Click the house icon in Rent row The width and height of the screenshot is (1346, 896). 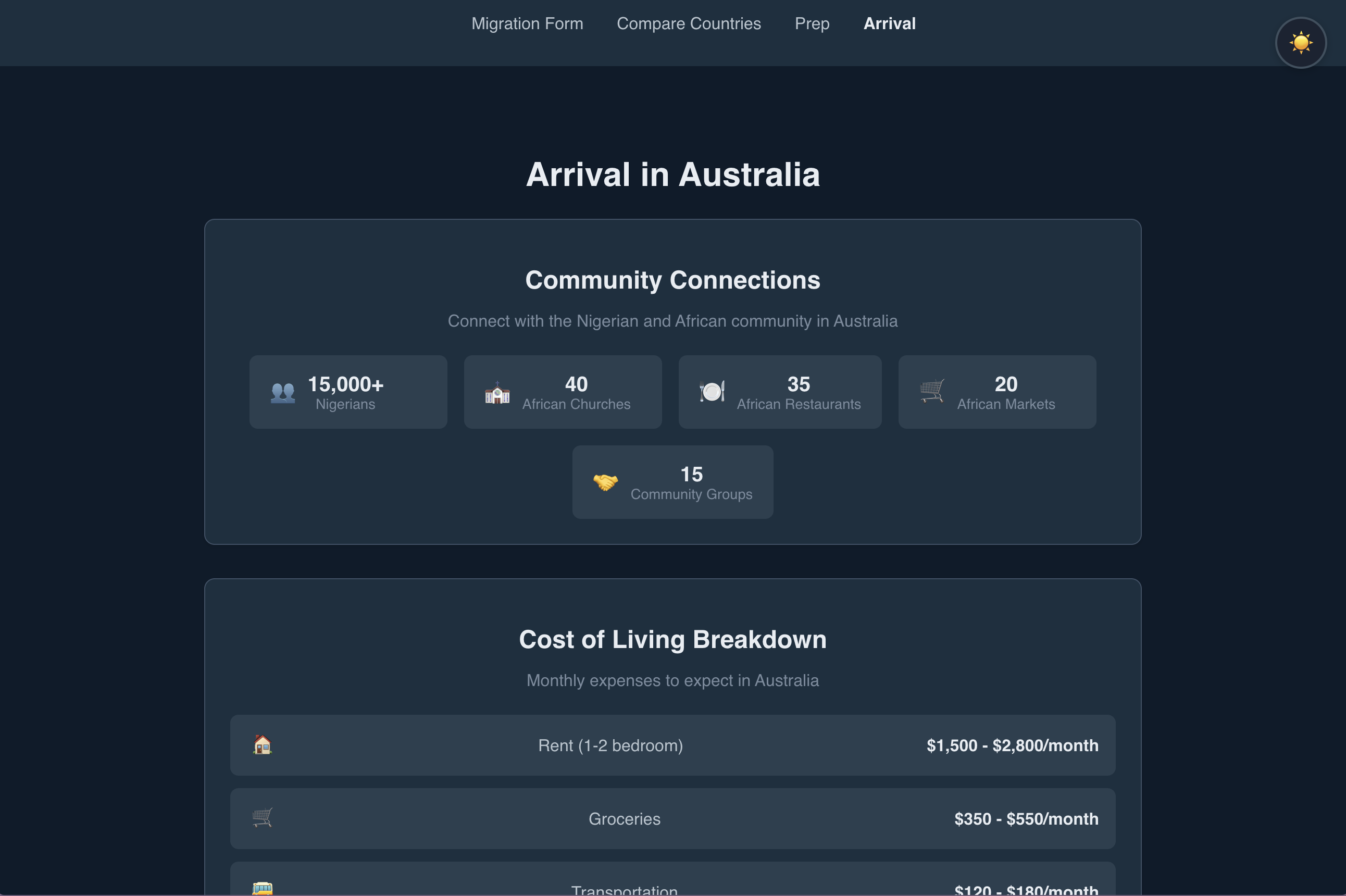coord(262,744)
